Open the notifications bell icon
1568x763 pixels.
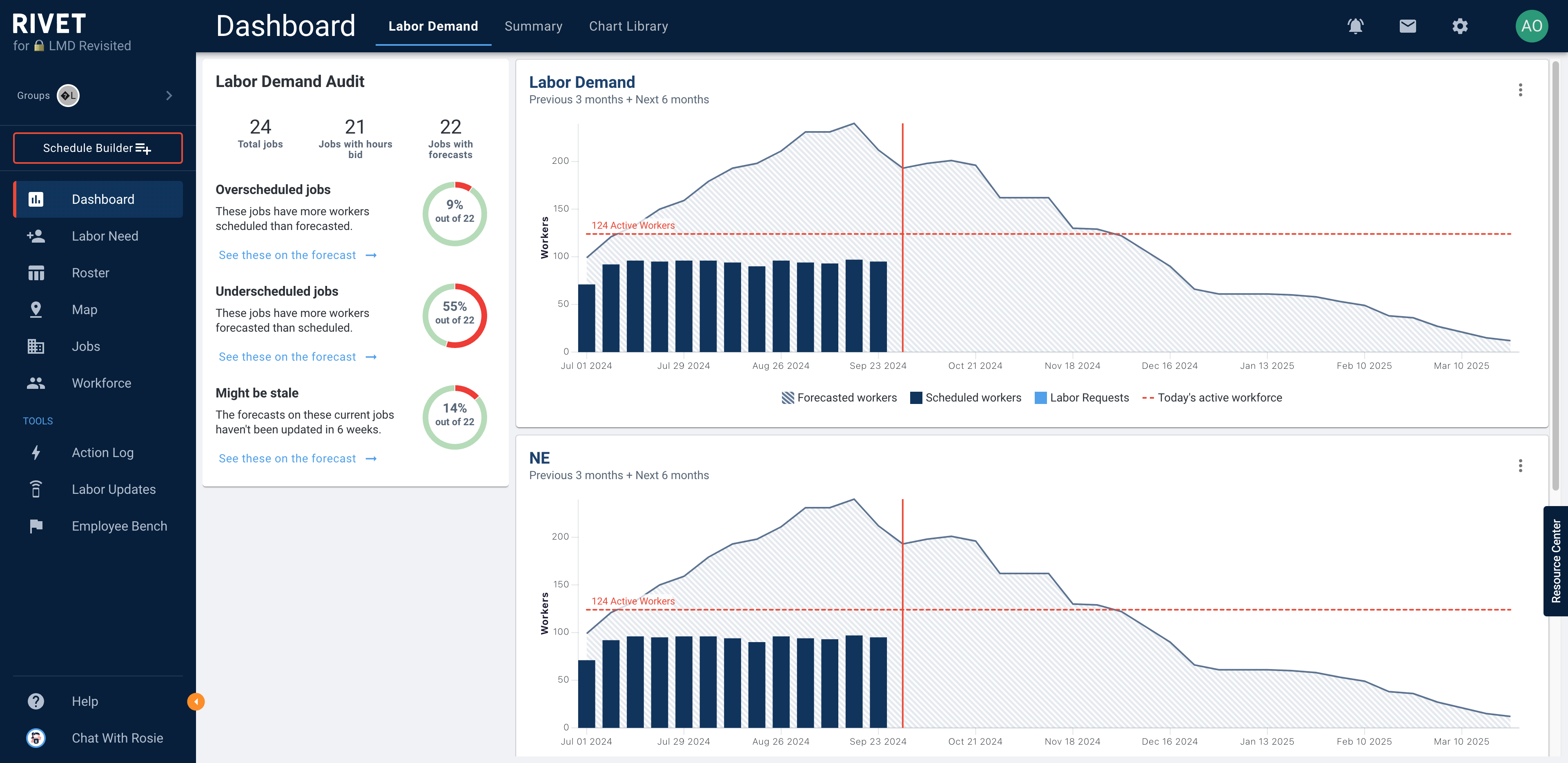coord(1355,26)
